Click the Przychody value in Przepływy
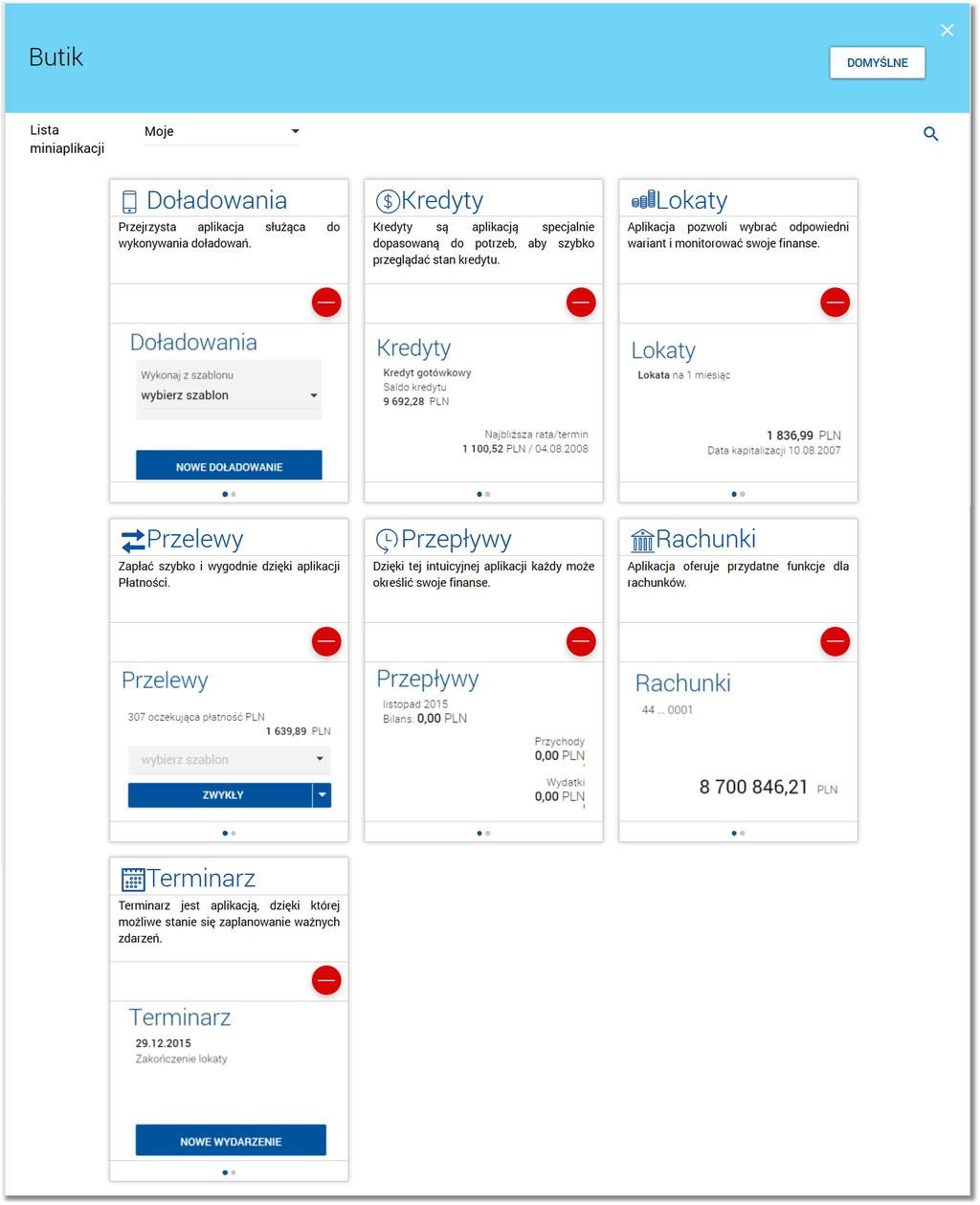This screenshot has height=1205, width=980. coord(560,756)
